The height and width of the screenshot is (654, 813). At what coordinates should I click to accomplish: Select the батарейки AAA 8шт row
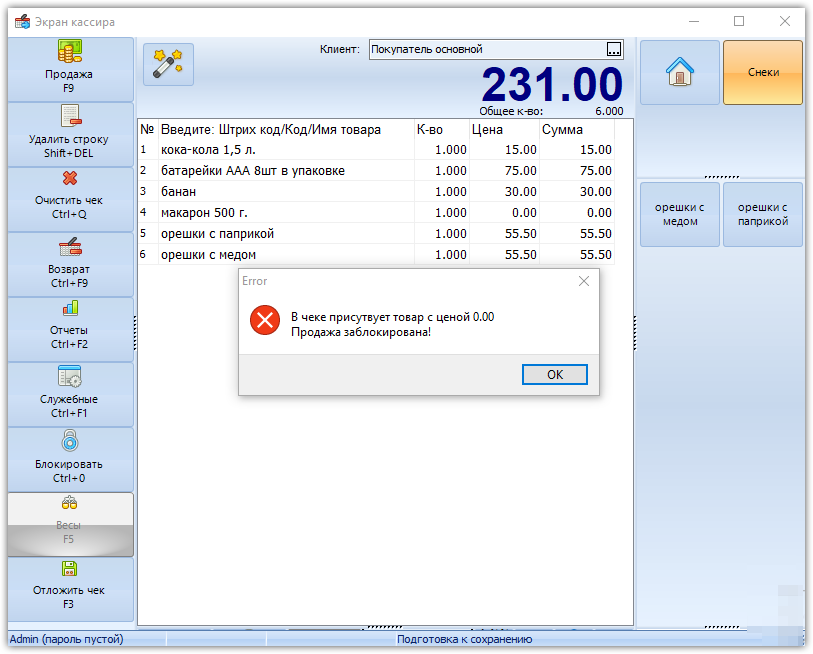click(376, 171)
